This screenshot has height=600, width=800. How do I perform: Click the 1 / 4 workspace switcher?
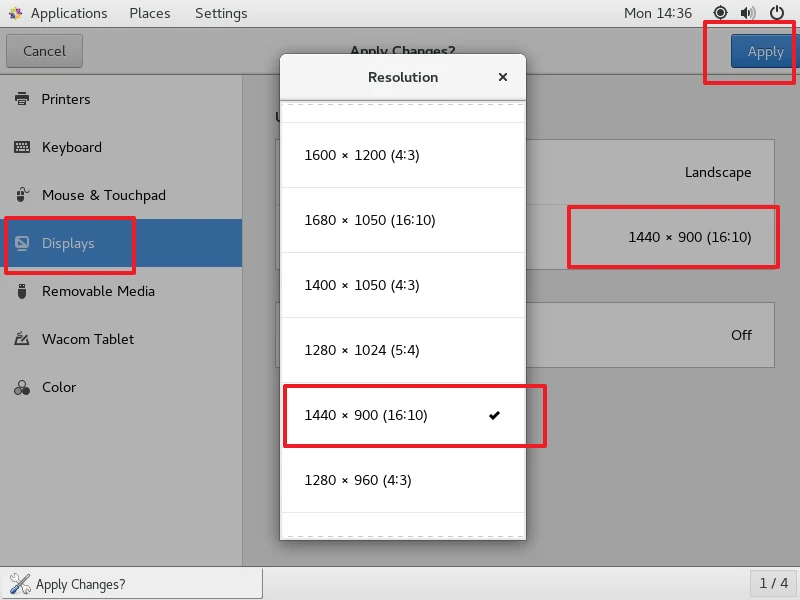pos(773,583)
